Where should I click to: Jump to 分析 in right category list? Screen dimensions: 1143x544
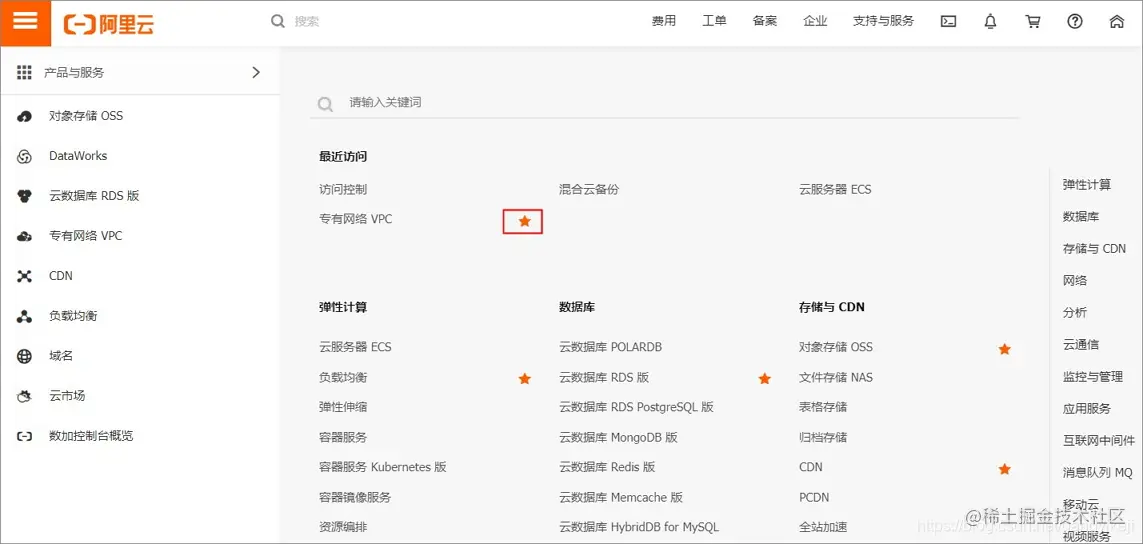pos(1074,313)
